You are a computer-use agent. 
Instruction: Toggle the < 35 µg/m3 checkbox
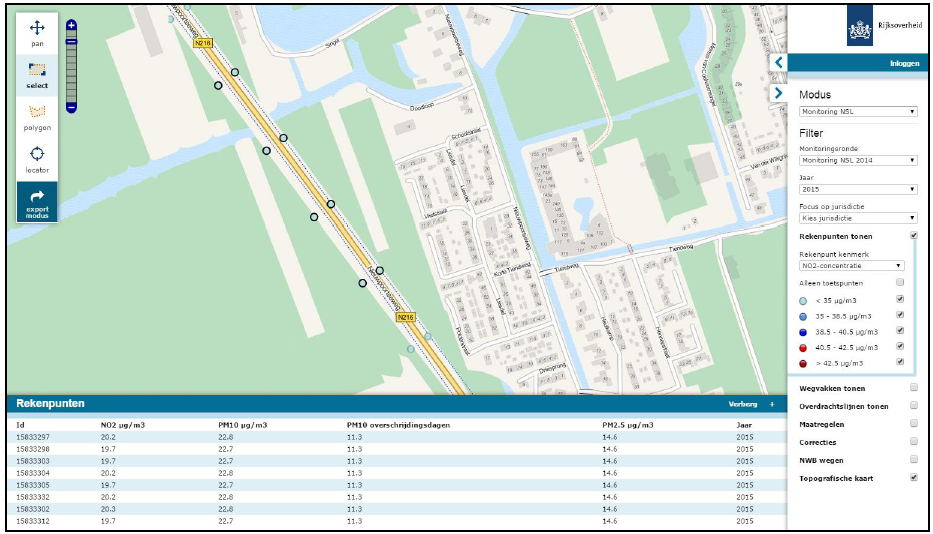[x=900, y=299]
